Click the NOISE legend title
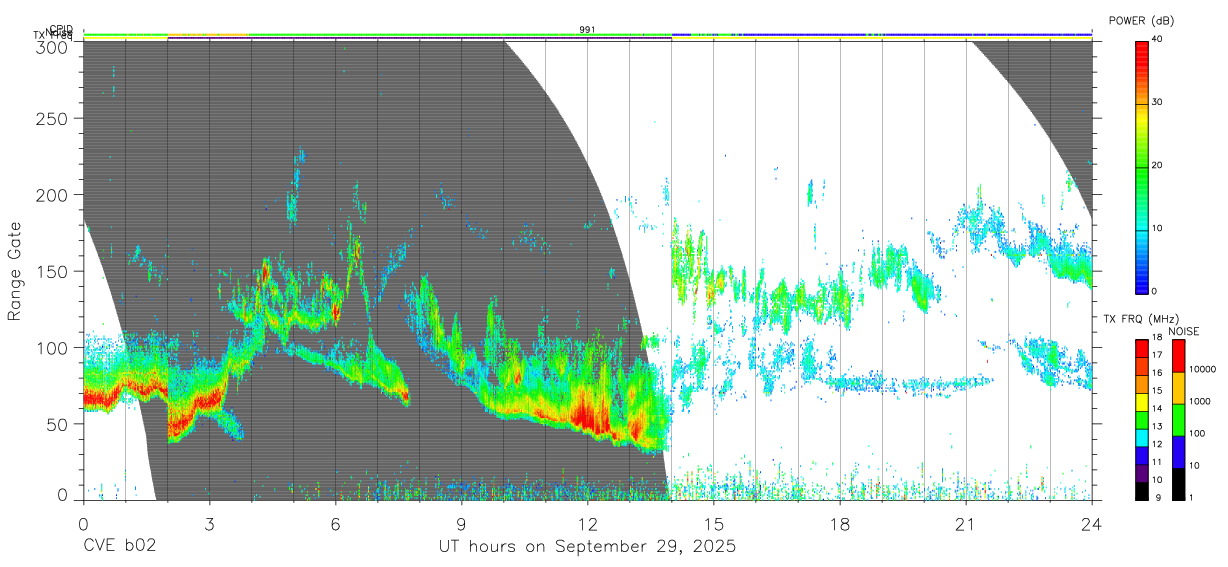Viewport: 1228px width, 567px height. pos(1184,331)
